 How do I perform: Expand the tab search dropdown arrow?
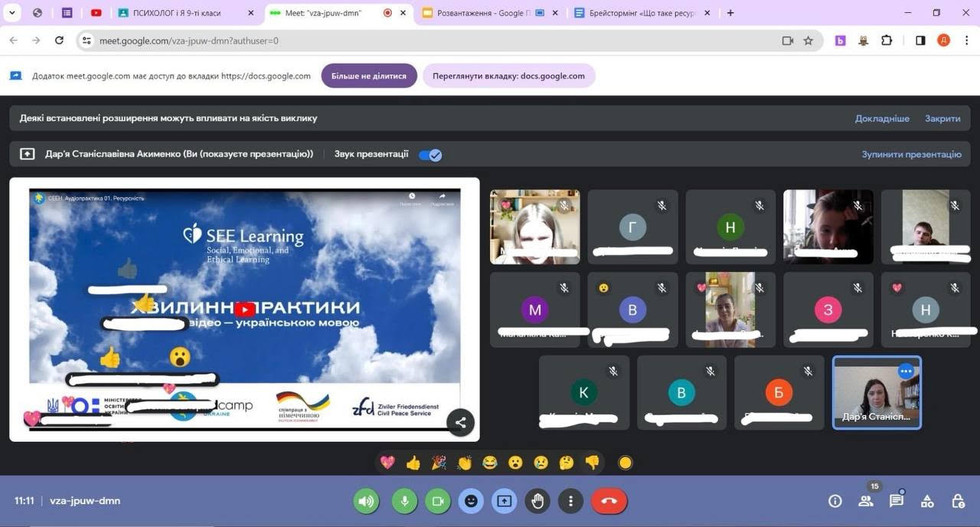(x=12, y=13)
